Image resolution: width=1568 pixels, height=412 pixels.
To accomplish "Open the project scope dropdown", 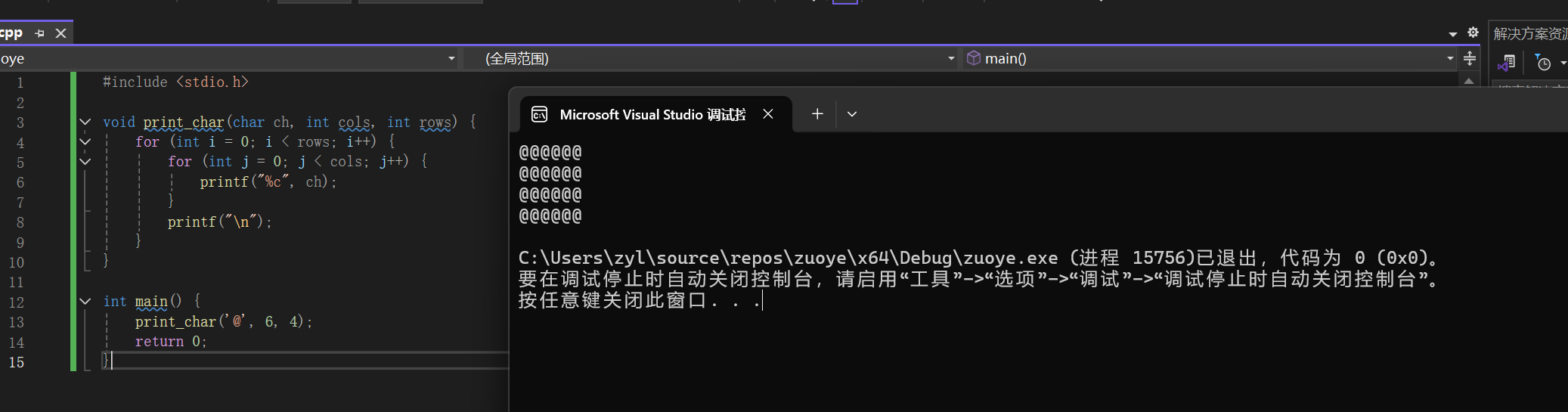I will pyautogui.click(x=451, y=58).
